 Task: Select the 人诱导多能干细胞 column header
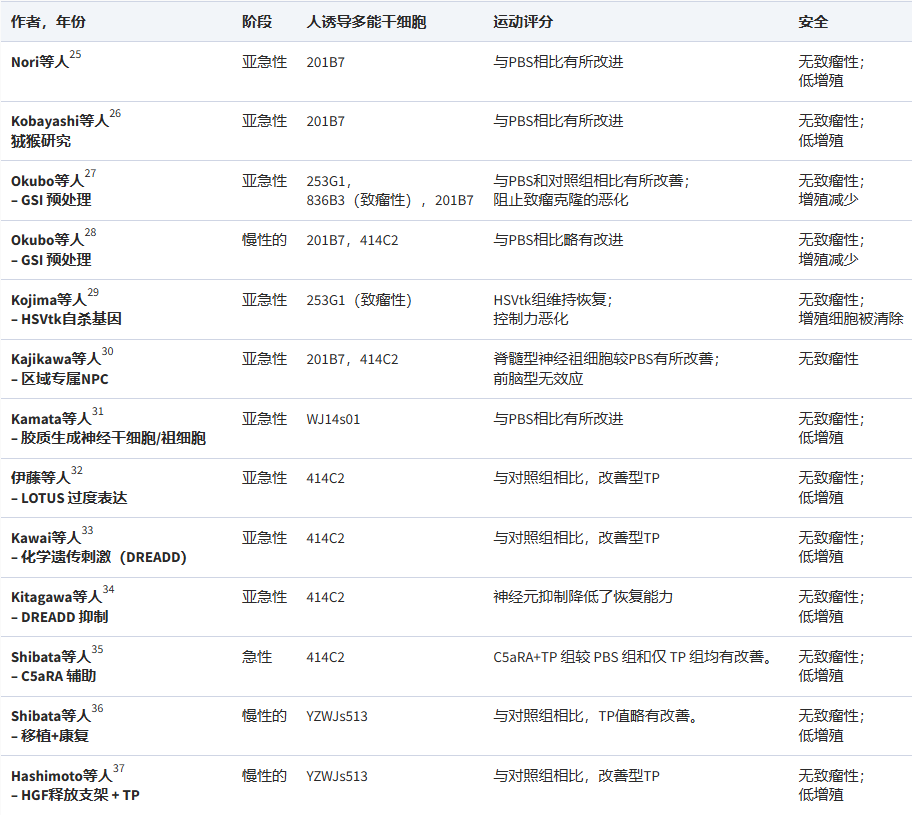366,21
